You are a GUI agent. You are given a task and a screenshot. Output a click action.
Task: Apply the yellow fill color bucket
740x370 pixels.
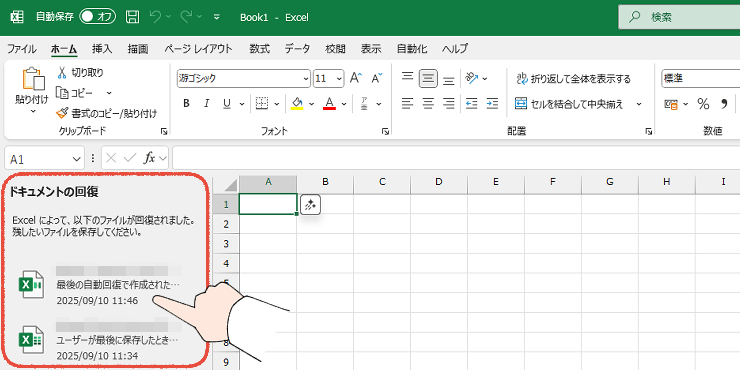click(x=296, y=103)
